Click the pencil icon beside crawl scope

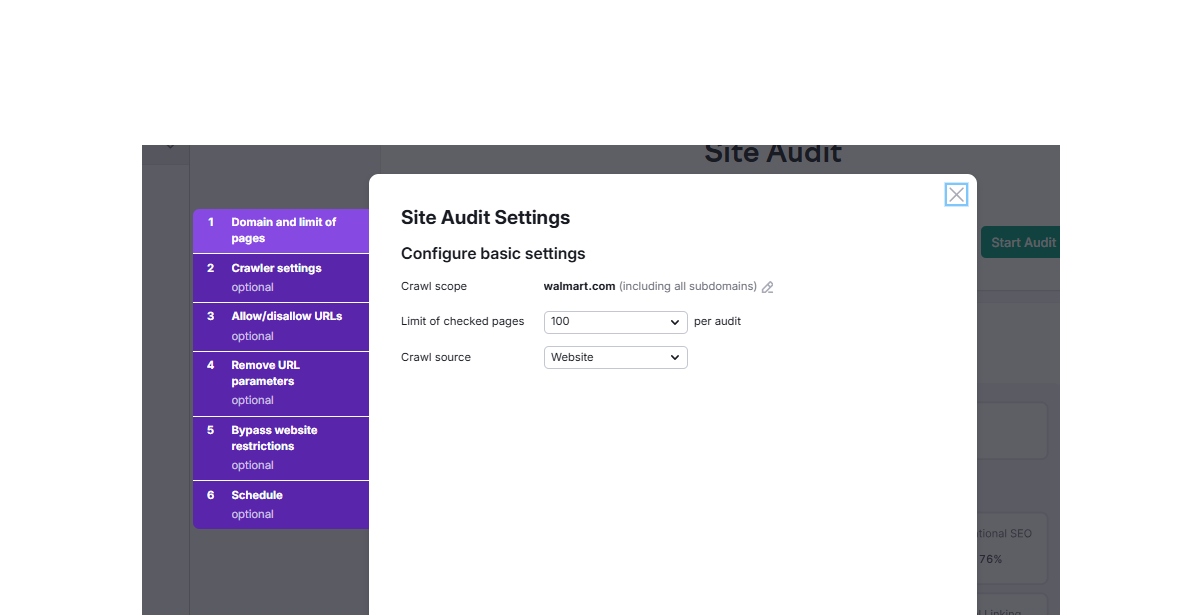pyautogui.click(x=768, y=287)
